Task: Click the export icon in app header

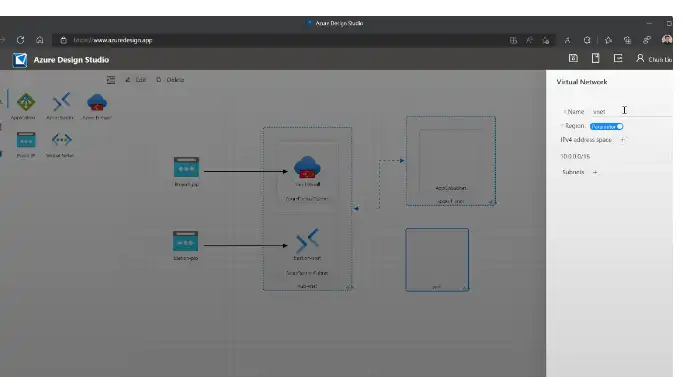Action: (x=618, y=58)
